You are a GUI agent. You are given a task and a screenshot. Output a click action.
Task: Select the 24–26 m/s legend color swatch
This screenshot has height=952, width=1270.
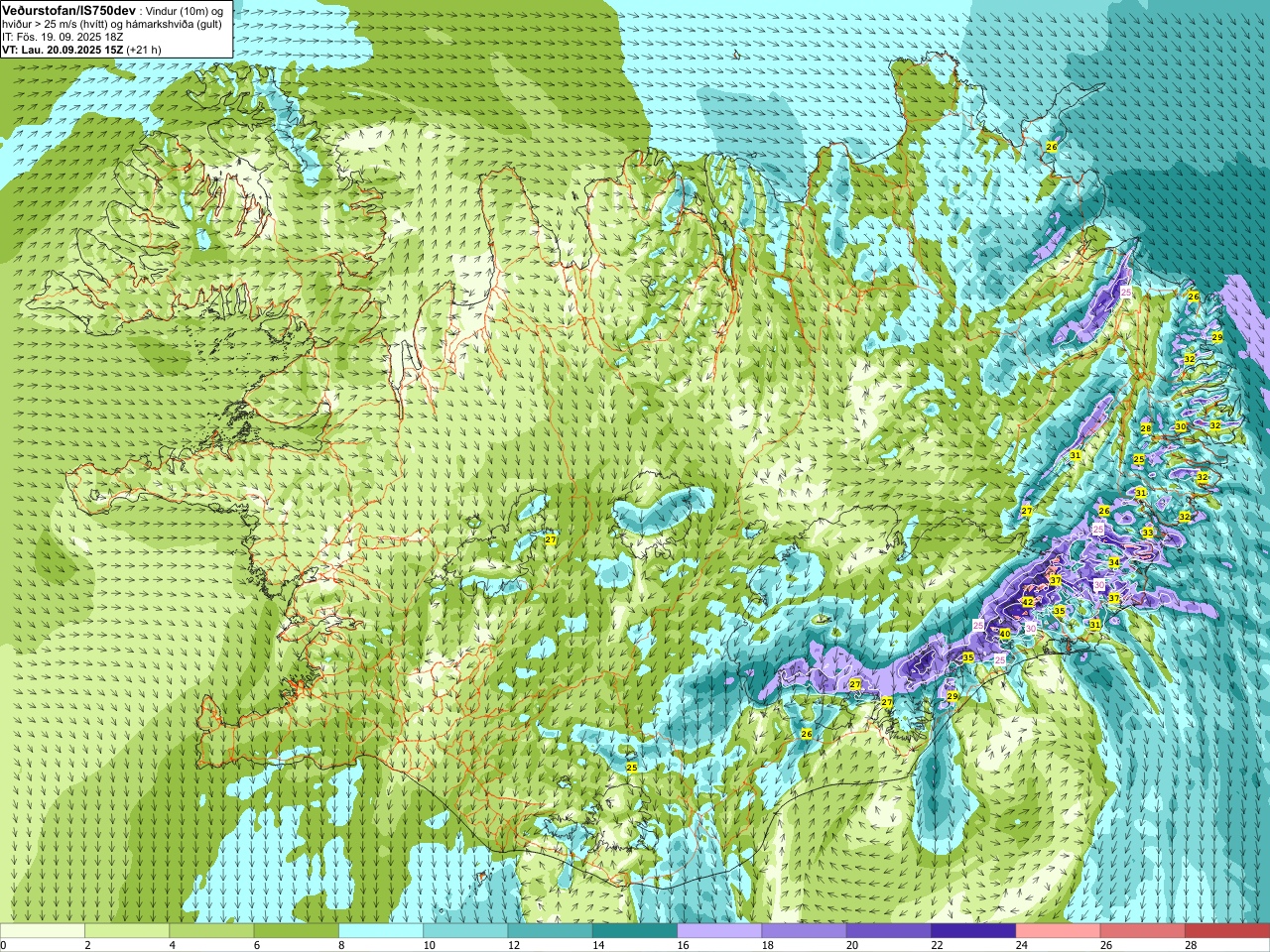pyautogui.click(x=1059, y=931)
